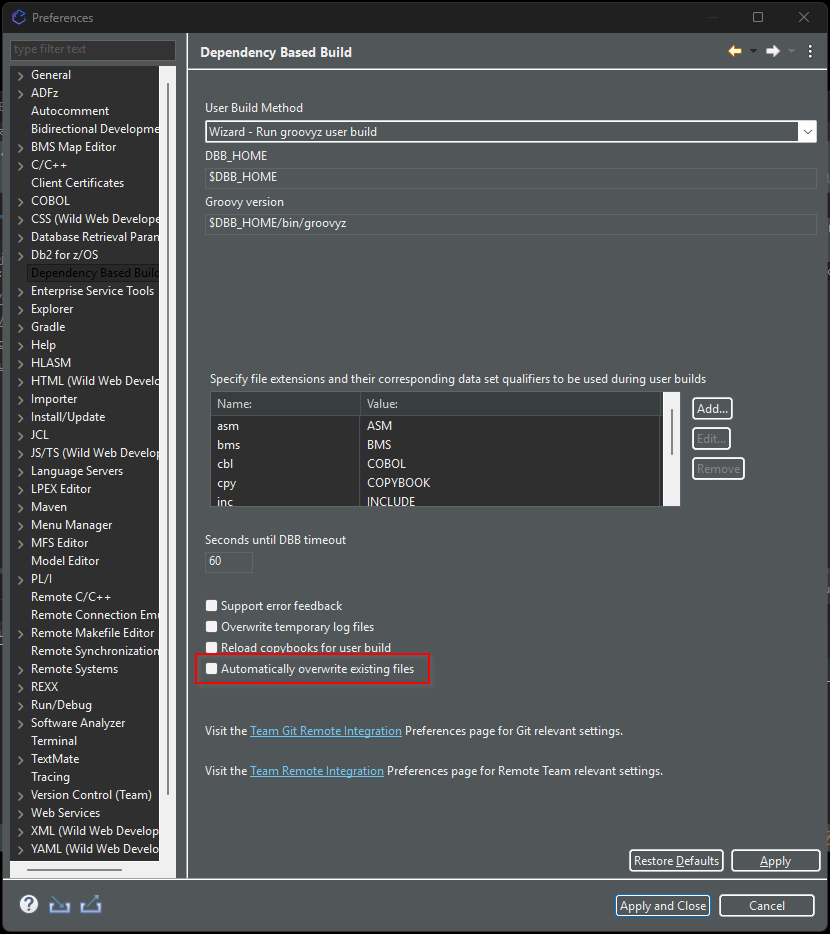Select the JCL preferences entry
830x934 pixels.
[40, 435]
